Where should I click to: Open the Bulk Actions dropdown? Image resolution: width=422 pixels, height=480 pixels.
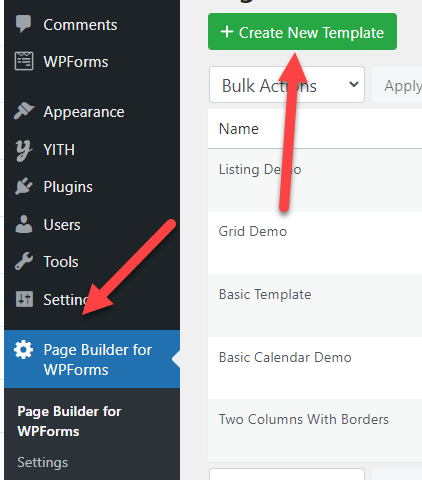pos(287,85)
